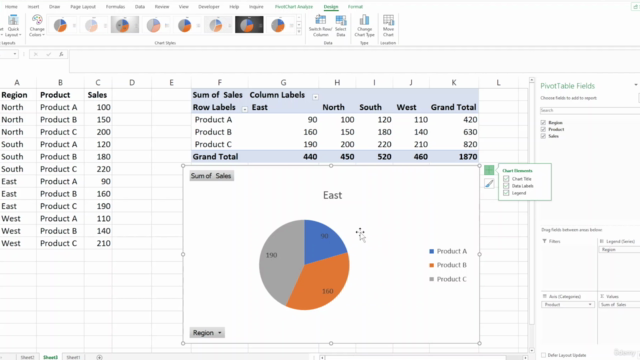This screenshot has width=640, height=360.
Task: Click Sum of Sales in Values area
Action: point(619,304)
